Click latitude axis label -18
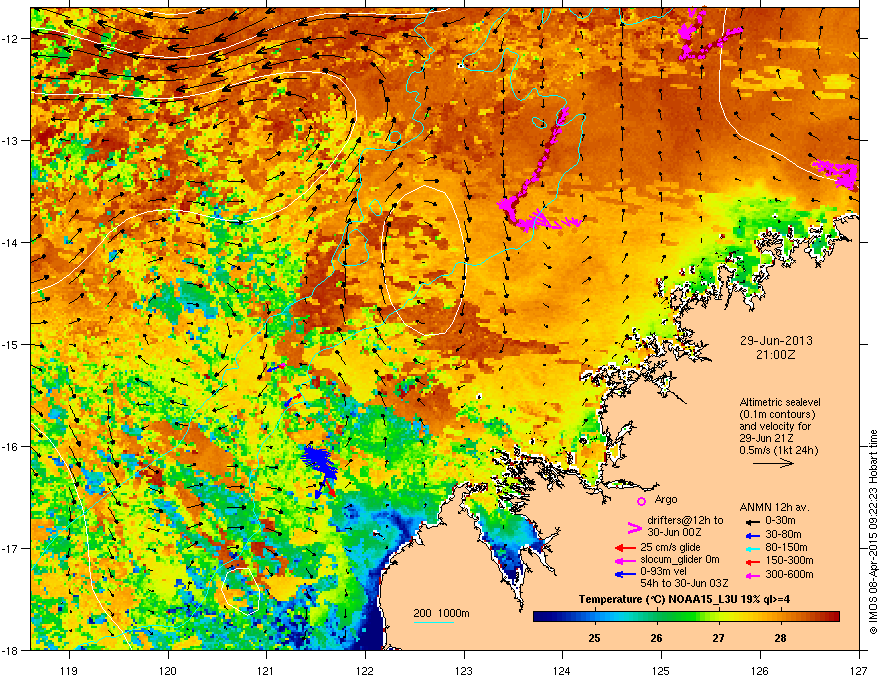The height and width of the screenshot is (680, 880). coord(11,650)
